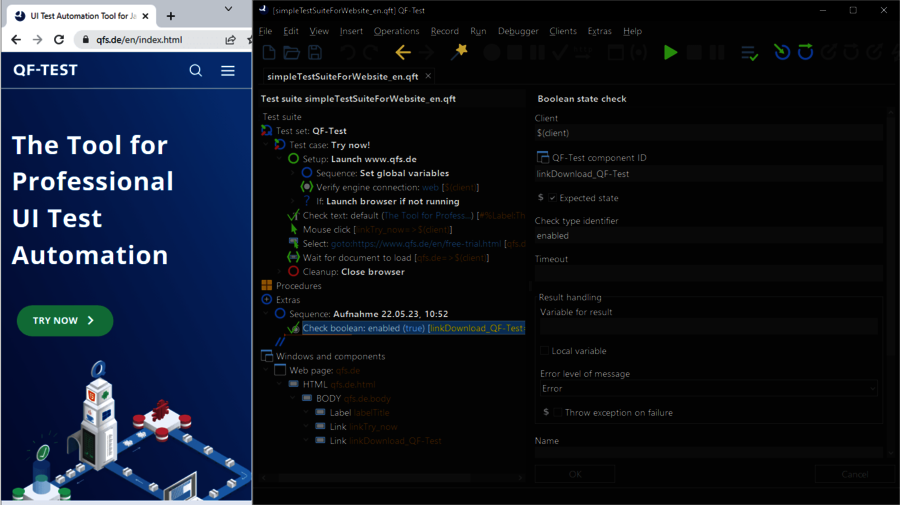
Task: Toggle the Expected state checkbox
Action: [553, 198]
